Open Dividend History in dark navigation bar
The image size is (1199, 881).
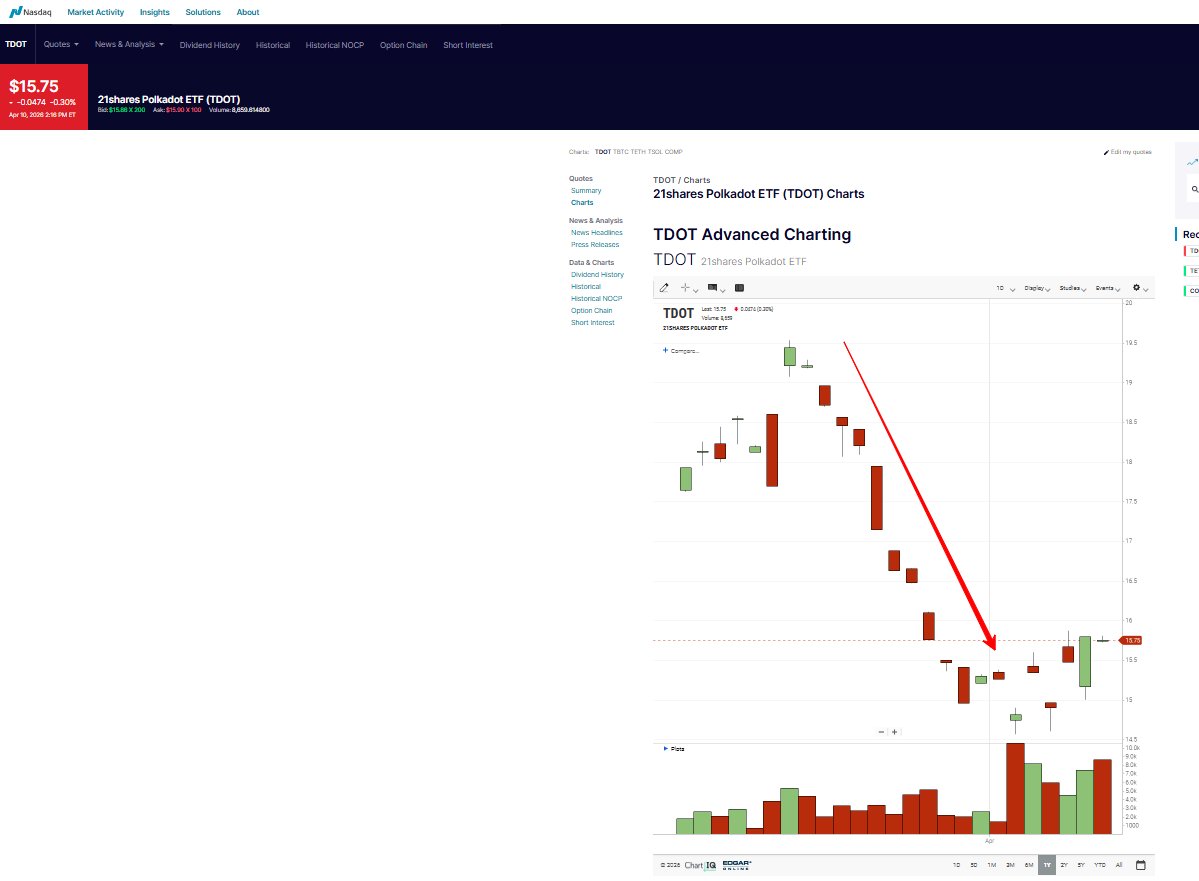pos(210,45)
